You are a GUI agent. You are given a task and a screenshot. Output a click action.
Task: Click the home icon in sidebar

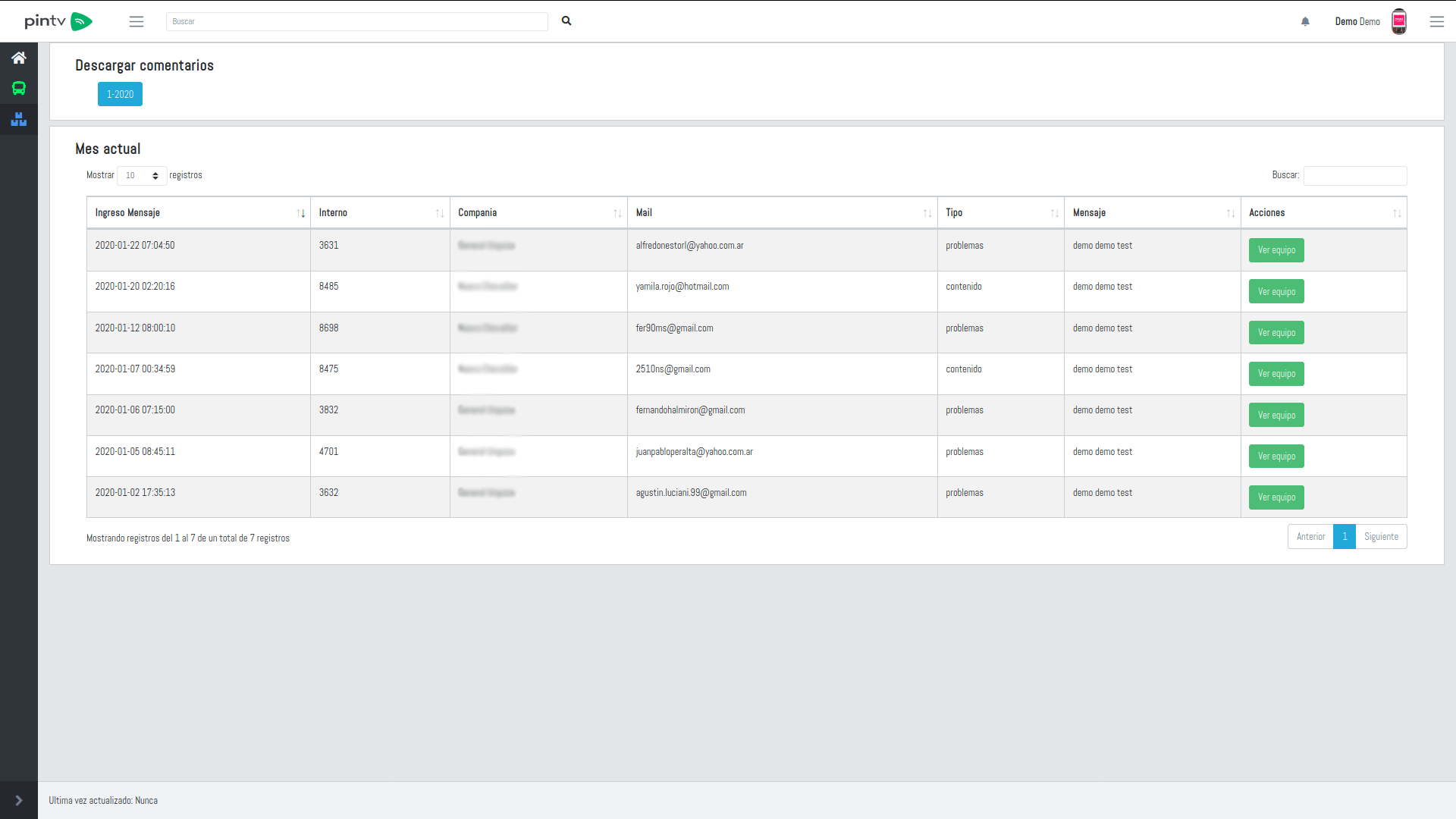tap(19, 58)
